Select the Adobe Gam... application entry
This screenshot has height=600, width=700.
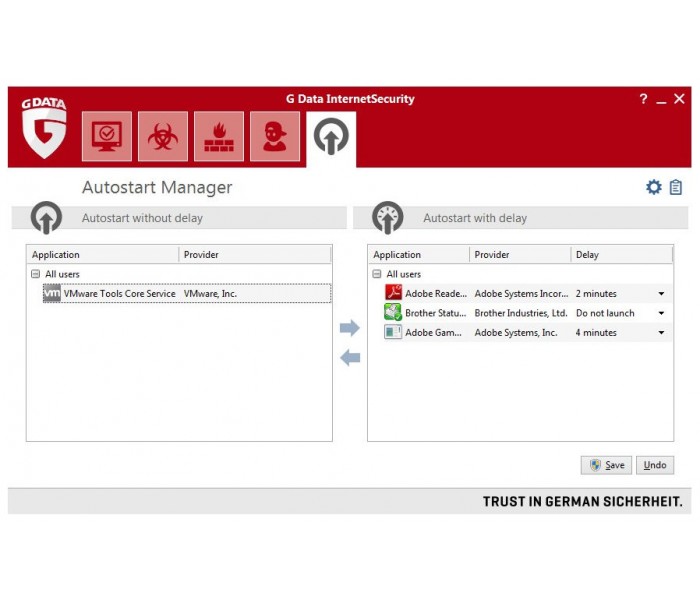pos(433,333)
